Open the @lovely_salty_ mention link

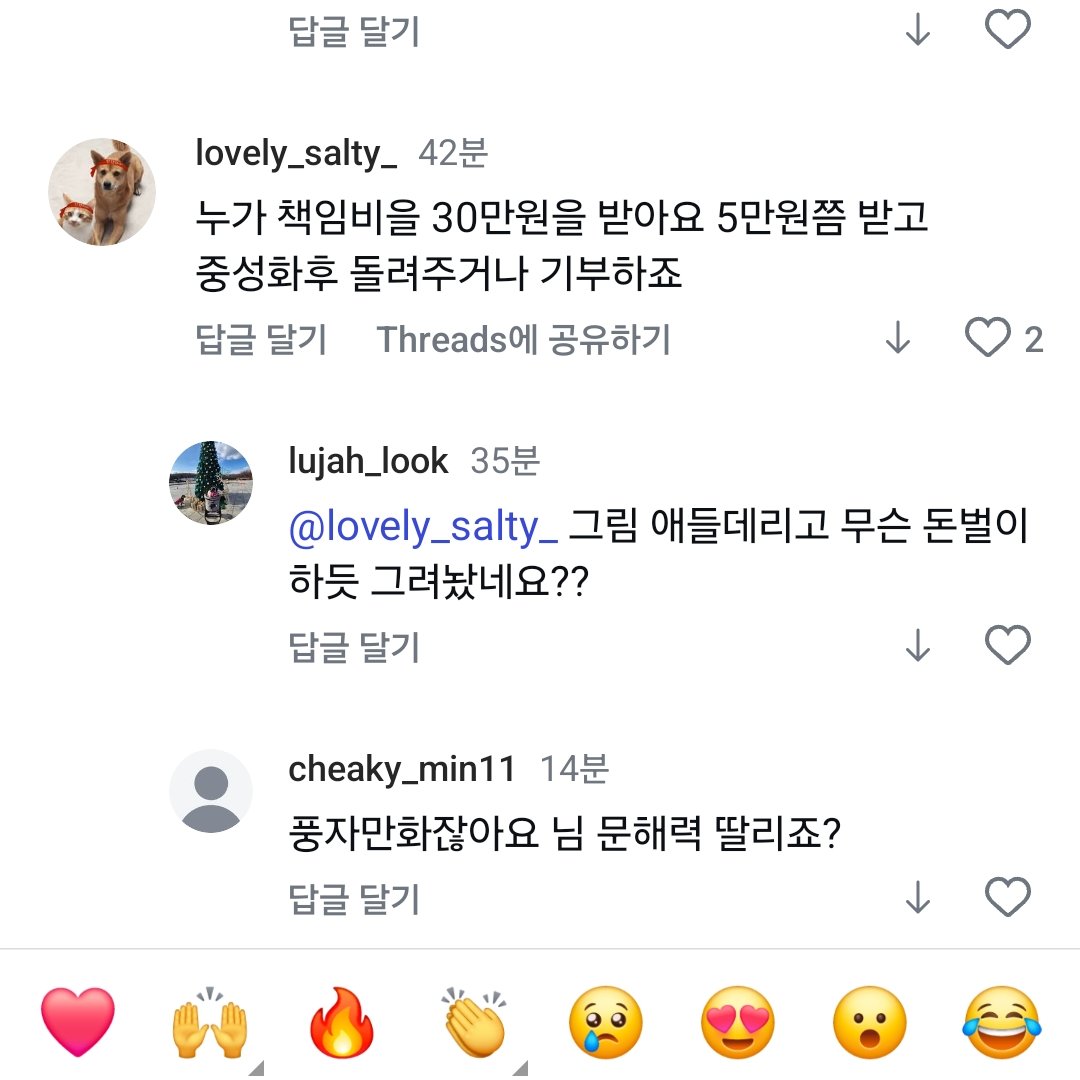pos(422,527)
